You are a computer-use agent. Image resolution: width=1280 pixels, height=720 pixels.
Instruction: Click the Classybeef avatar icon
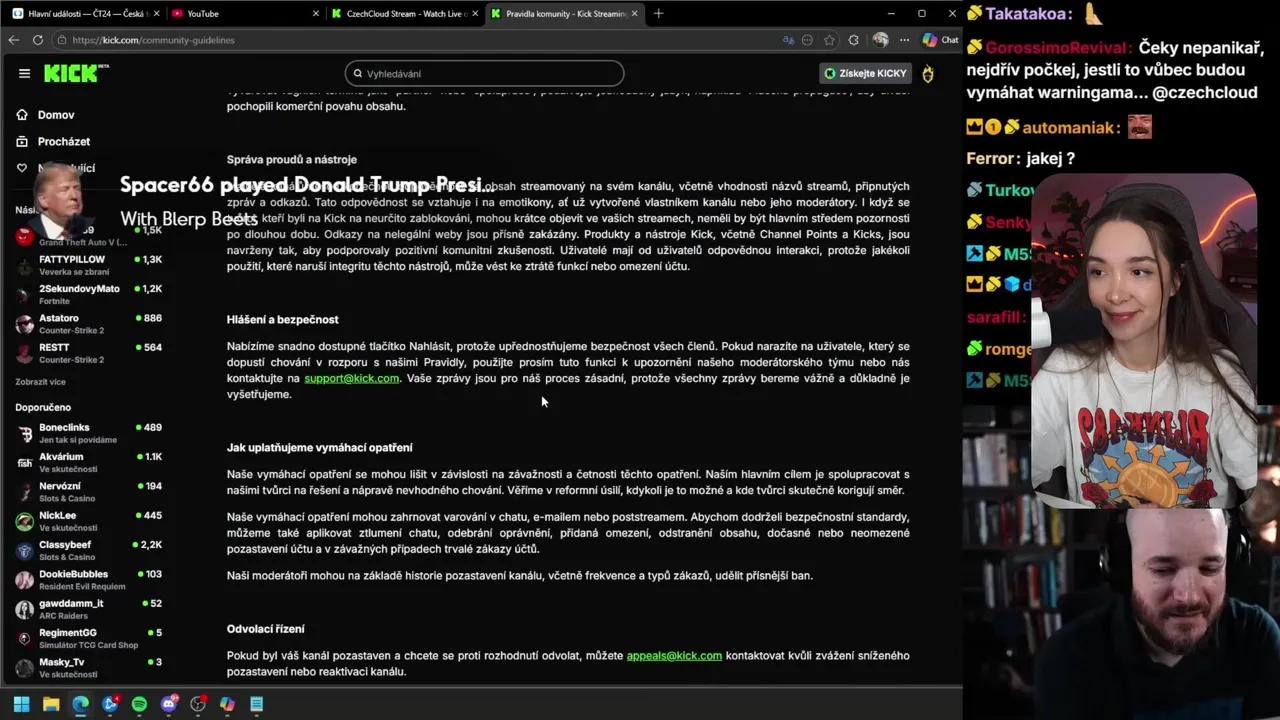click(x=25, y=551)
